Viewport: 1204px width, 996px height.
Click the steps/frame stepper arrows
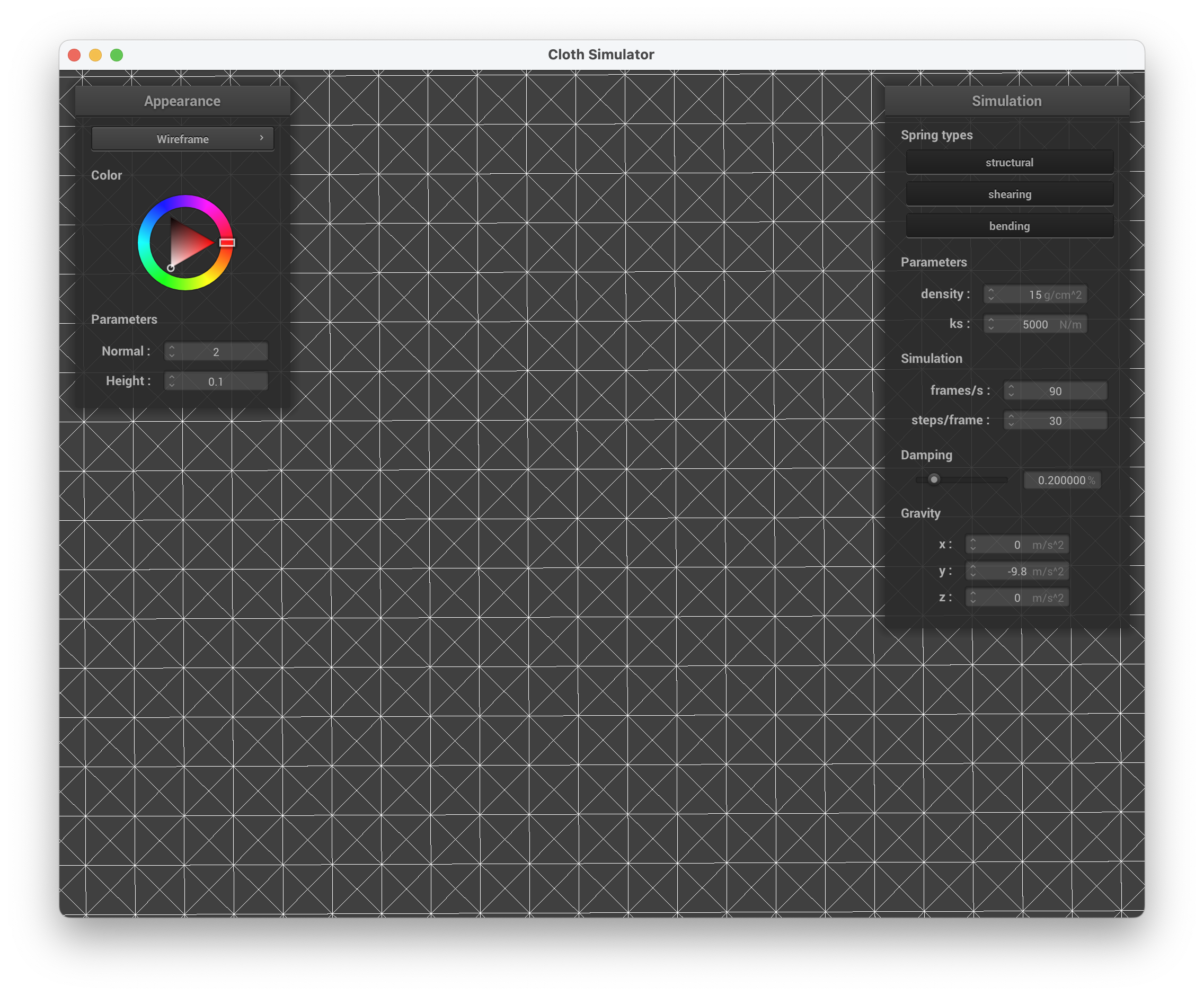(1011, 421)
